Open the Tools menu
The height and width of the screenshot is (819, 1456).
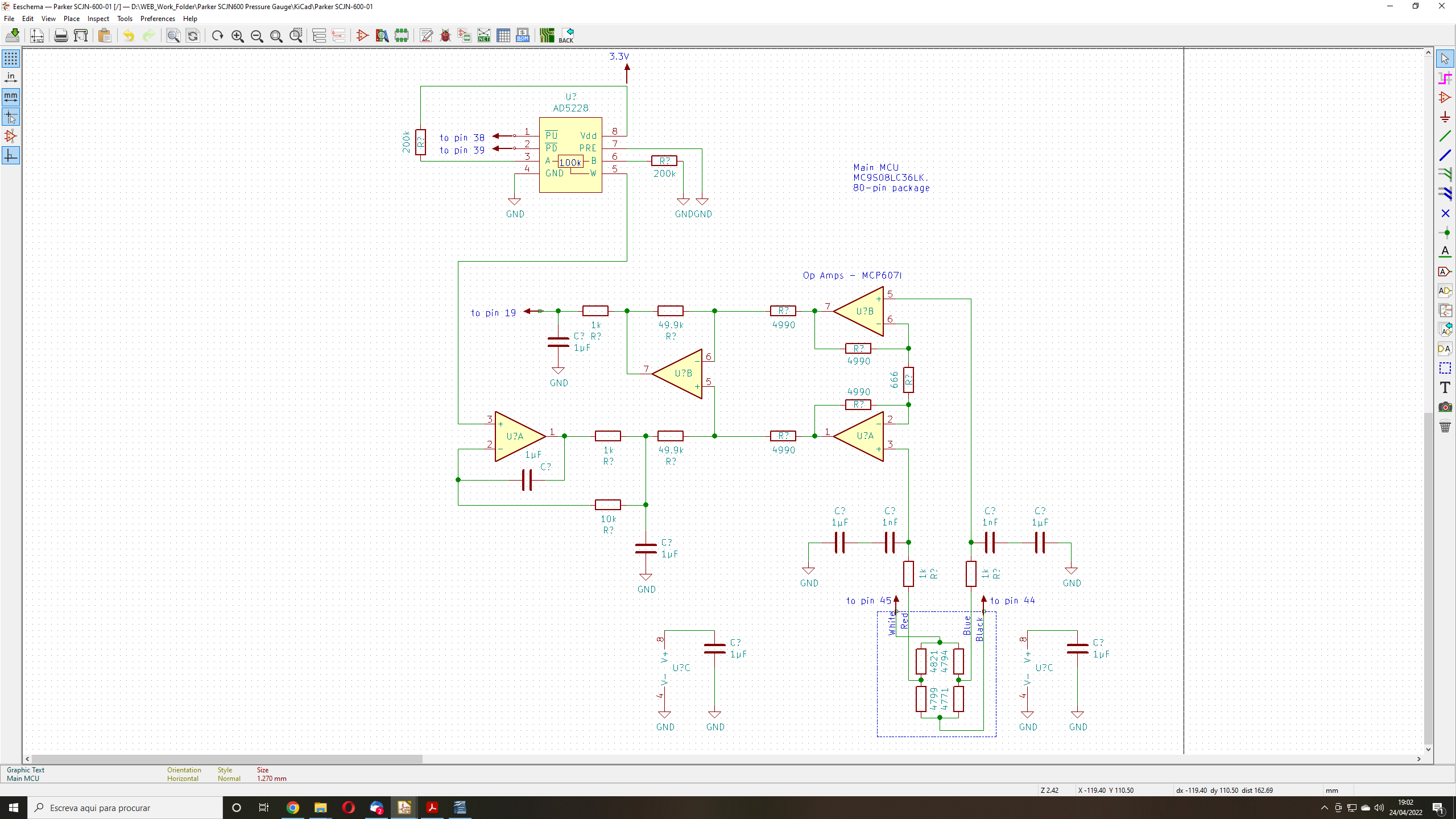click(x=125, y=19)
